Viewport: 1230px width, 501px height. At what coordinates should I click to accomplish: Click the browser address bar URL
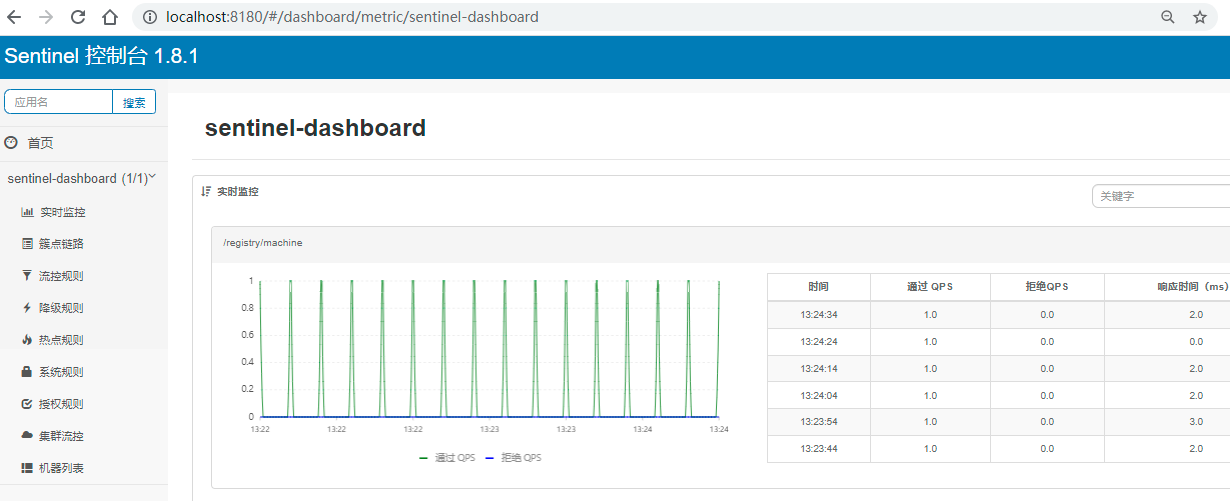(352, 17)
